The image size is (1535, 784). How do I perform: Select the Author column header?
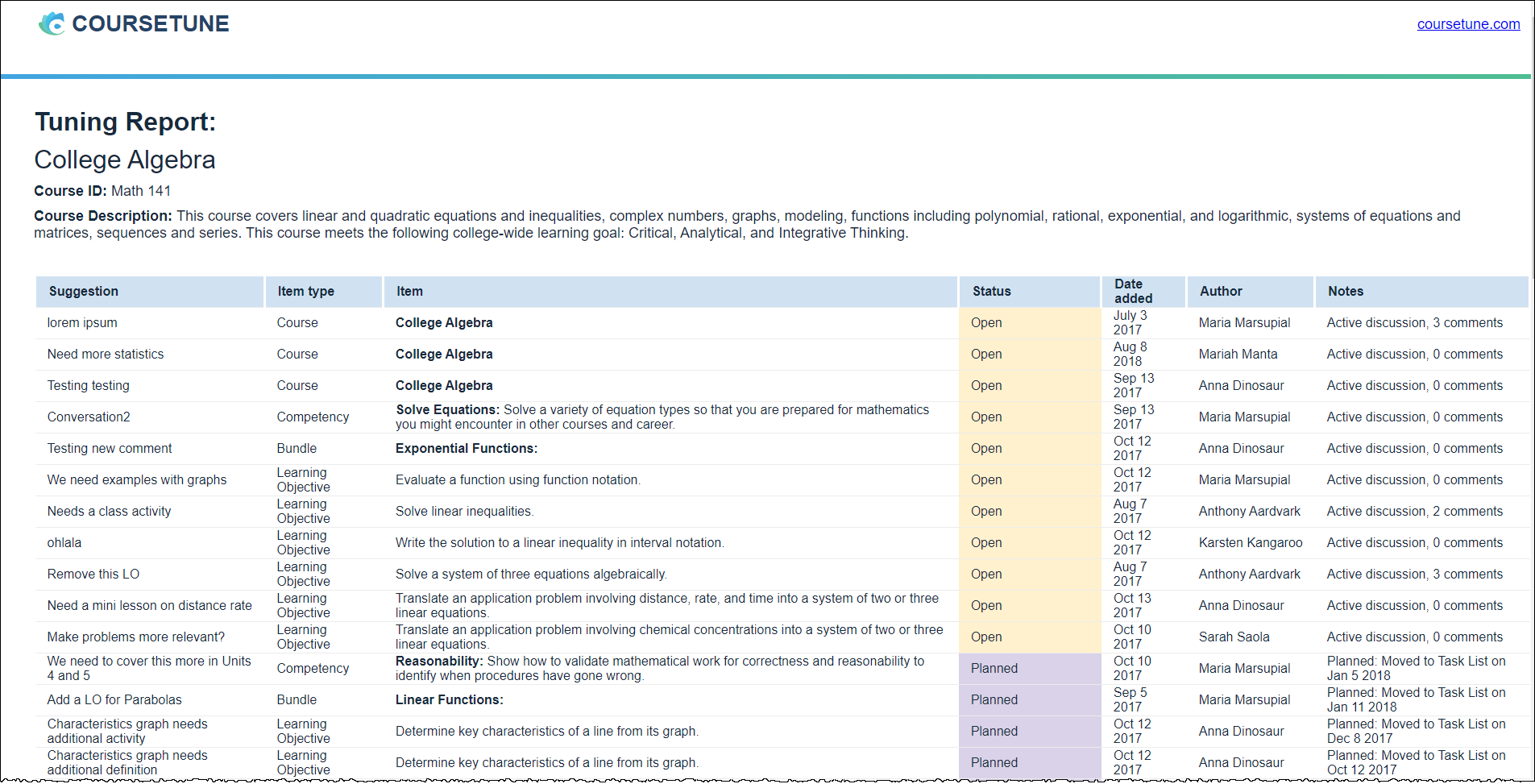coord(1220,292)
